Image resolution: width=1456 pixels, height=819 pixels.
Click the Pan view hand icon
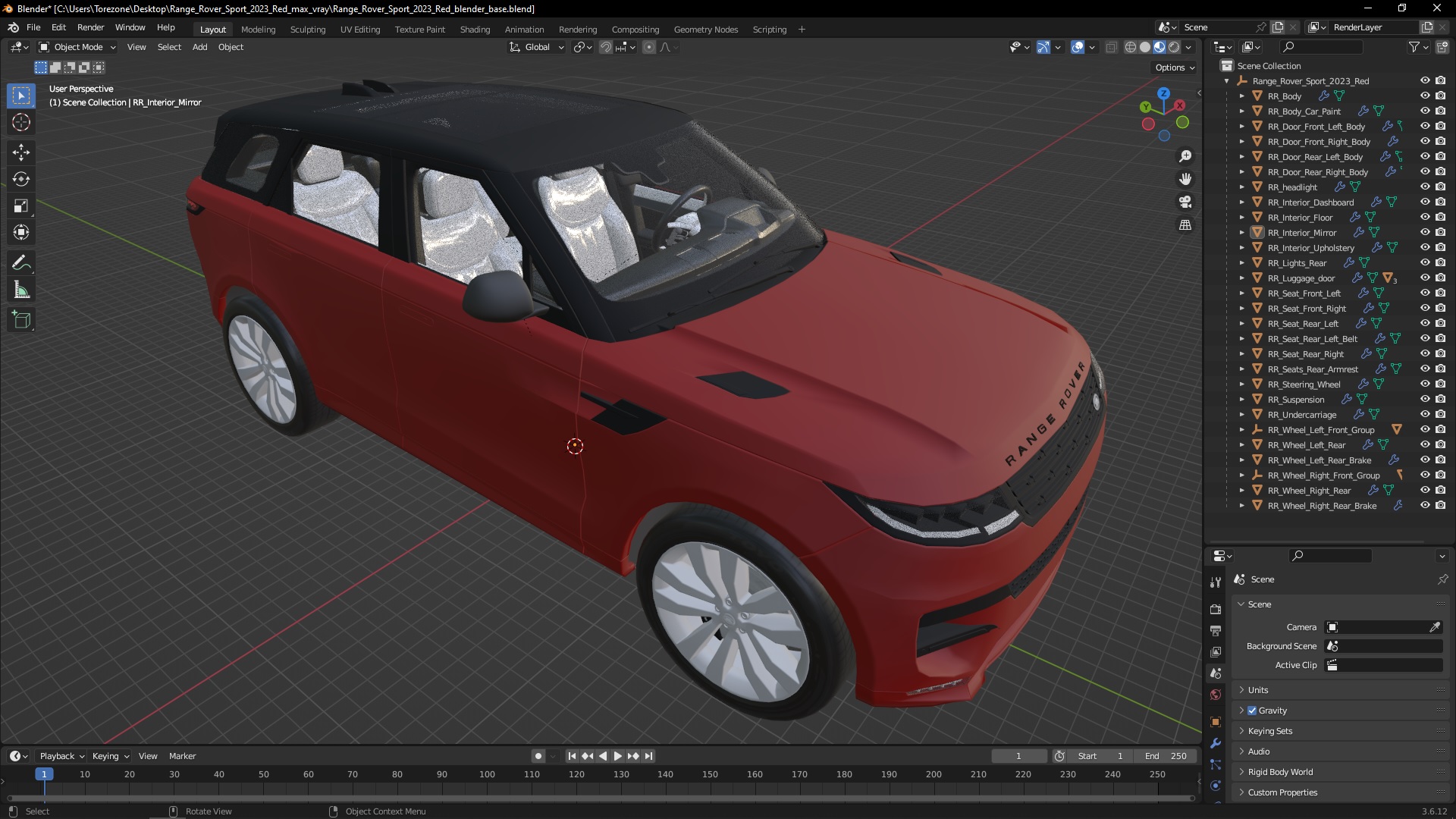tap(1185, 179)
